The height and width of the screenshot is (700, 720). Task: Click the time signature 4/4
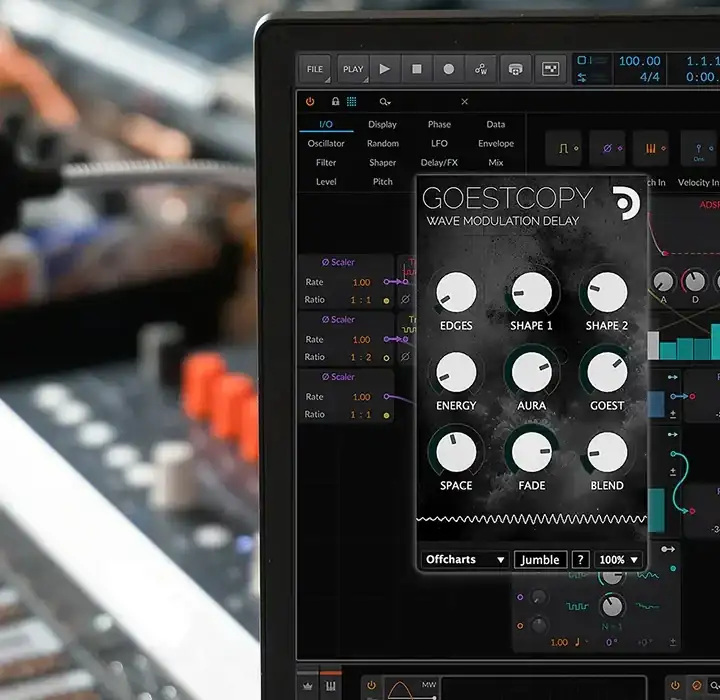coord(649,77)
